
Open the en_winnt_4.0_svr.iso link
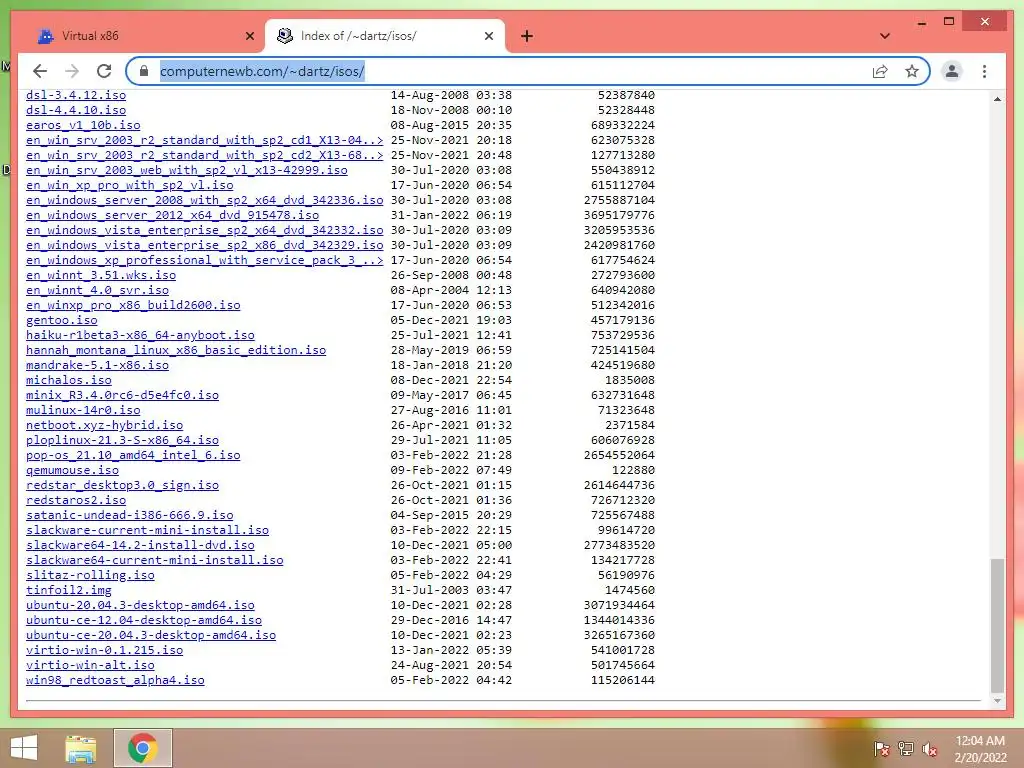(97, 291)
